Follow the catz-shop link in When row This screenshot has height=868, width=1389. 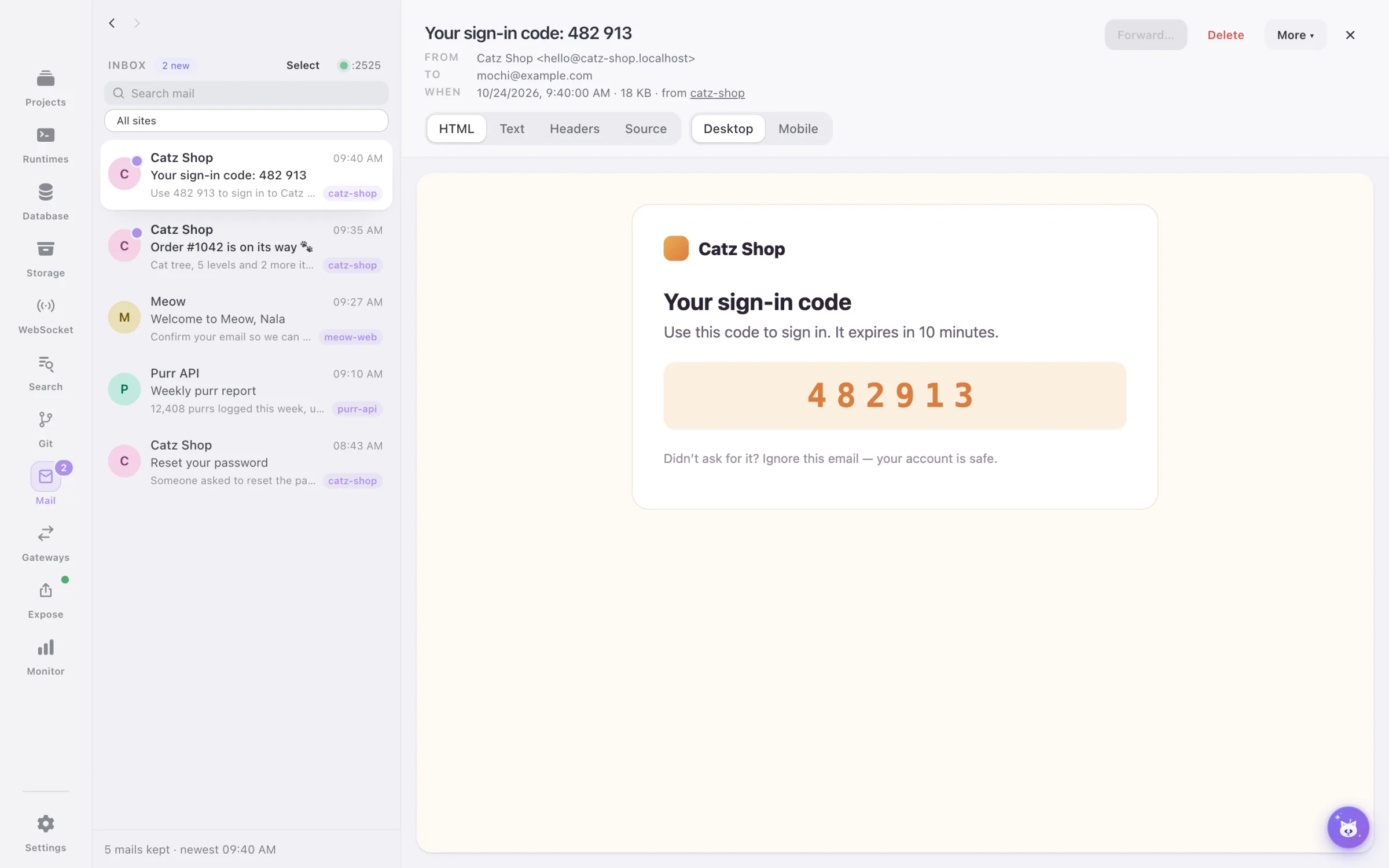click(717, 93)
